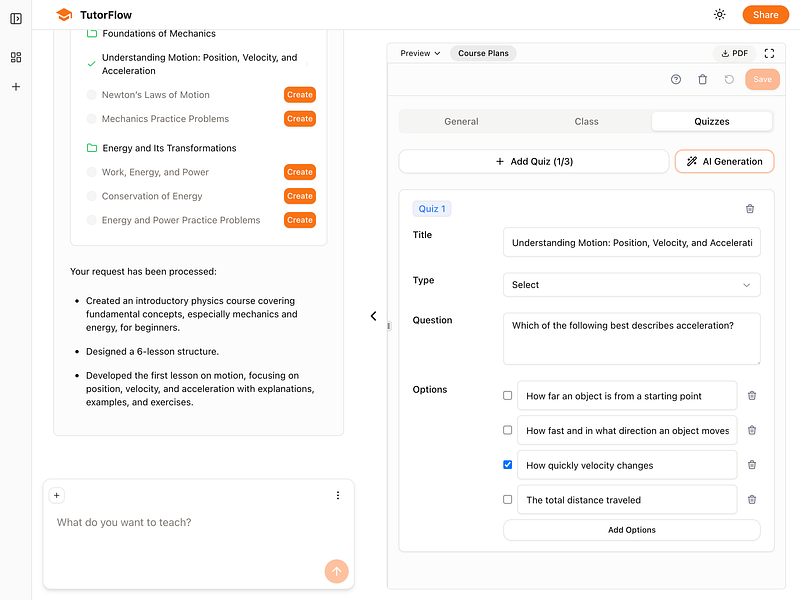Click the Energy and Its Transformations folder icon

92,148
